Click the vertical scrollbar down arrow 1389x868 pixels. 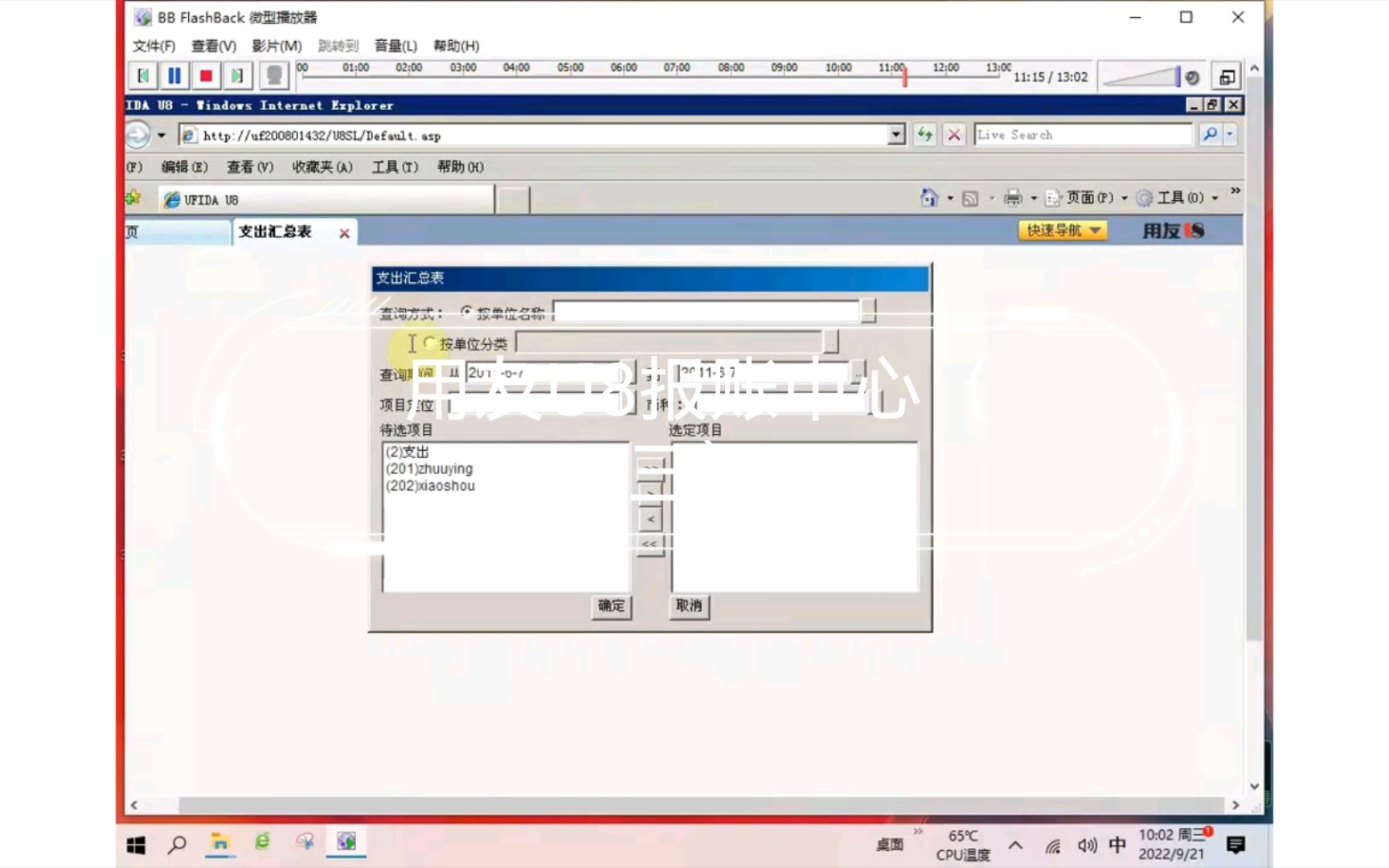click(x=1254, y=786)
